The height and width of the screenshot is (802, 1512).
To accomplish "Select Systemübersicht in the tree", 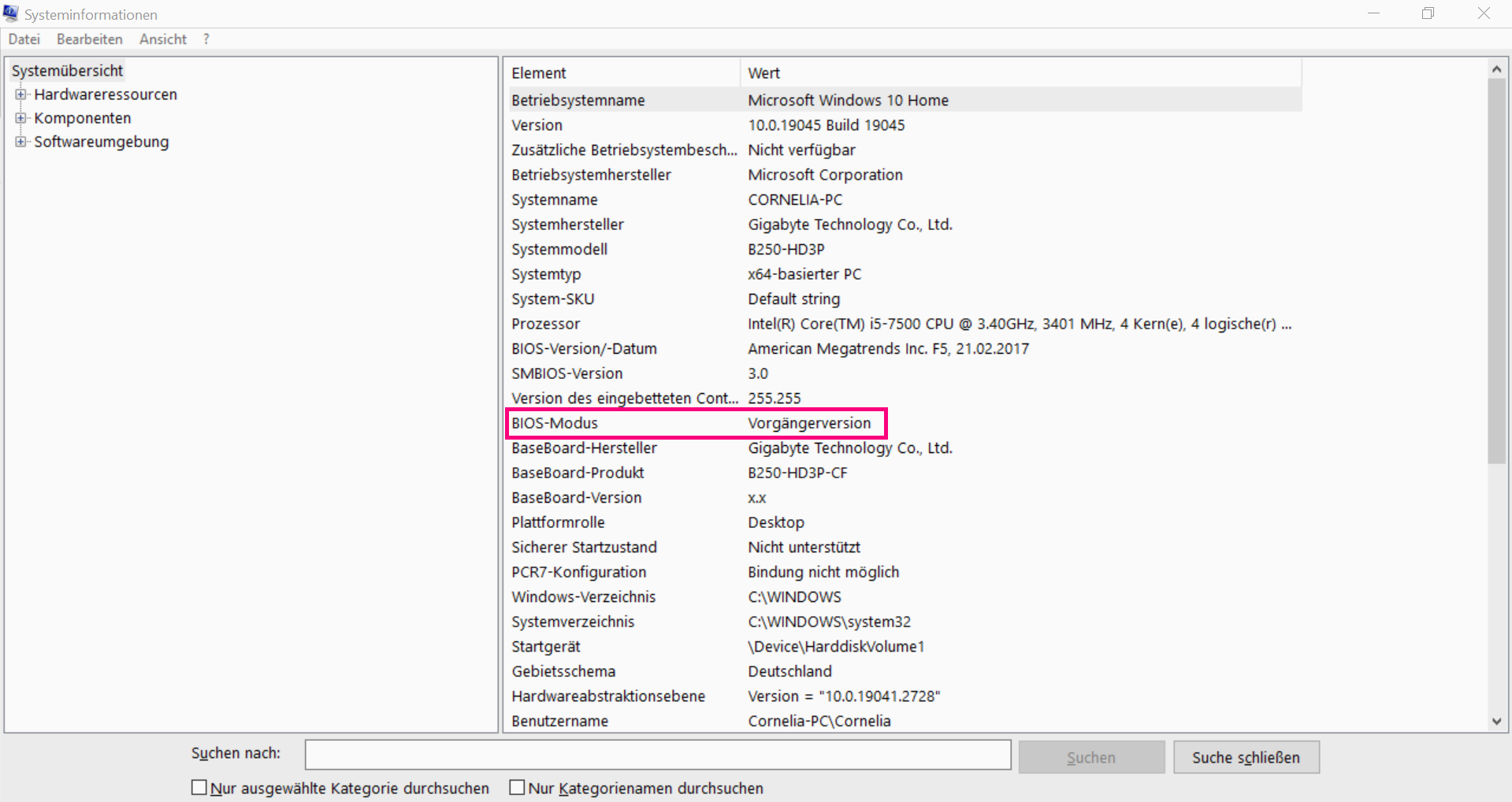I will click(68, 71).
